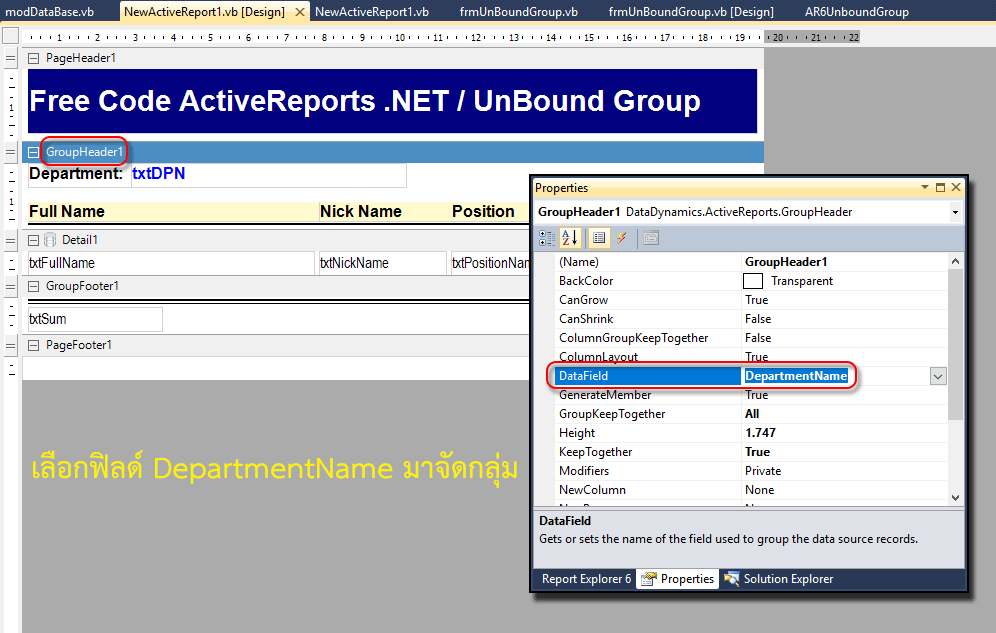Click the PageHeader1 section bar label
Image resolution: width=996 pixels, height=633 pixels.
tap(81, 58)
